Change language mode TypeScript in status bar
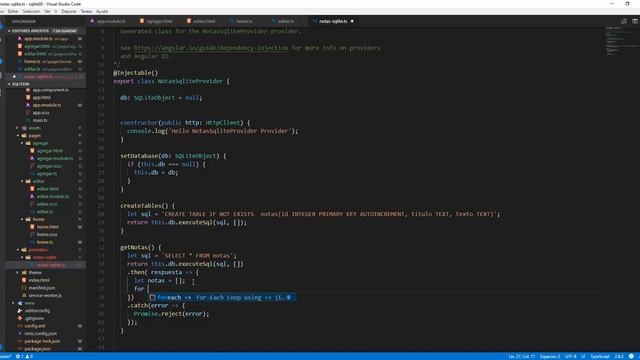 coord(600,356)
